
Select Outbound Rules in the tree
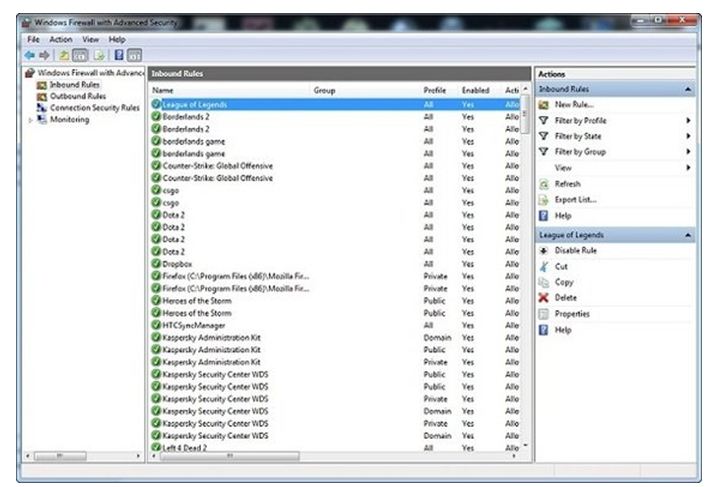(78, 96)
